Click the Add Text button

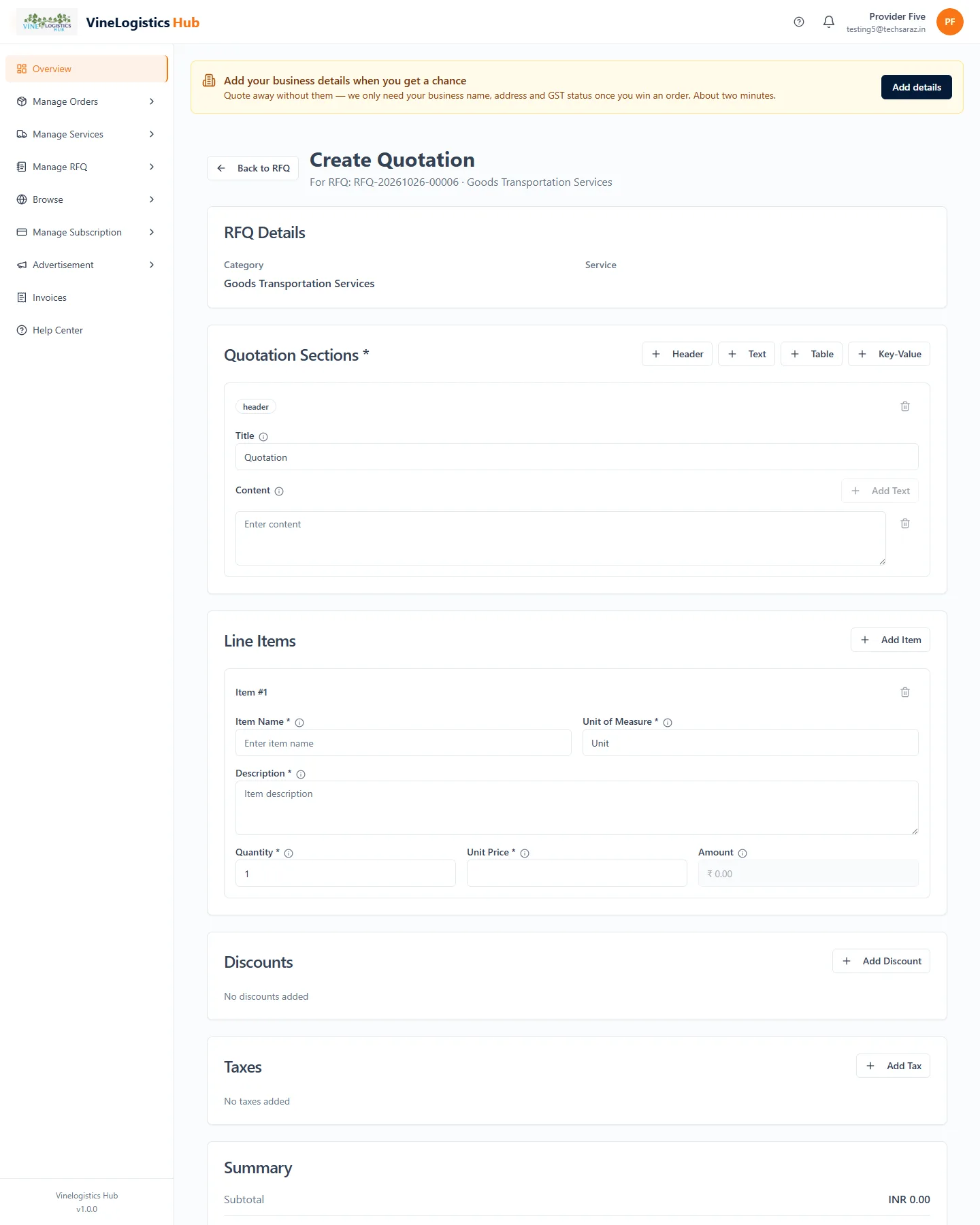880,491
